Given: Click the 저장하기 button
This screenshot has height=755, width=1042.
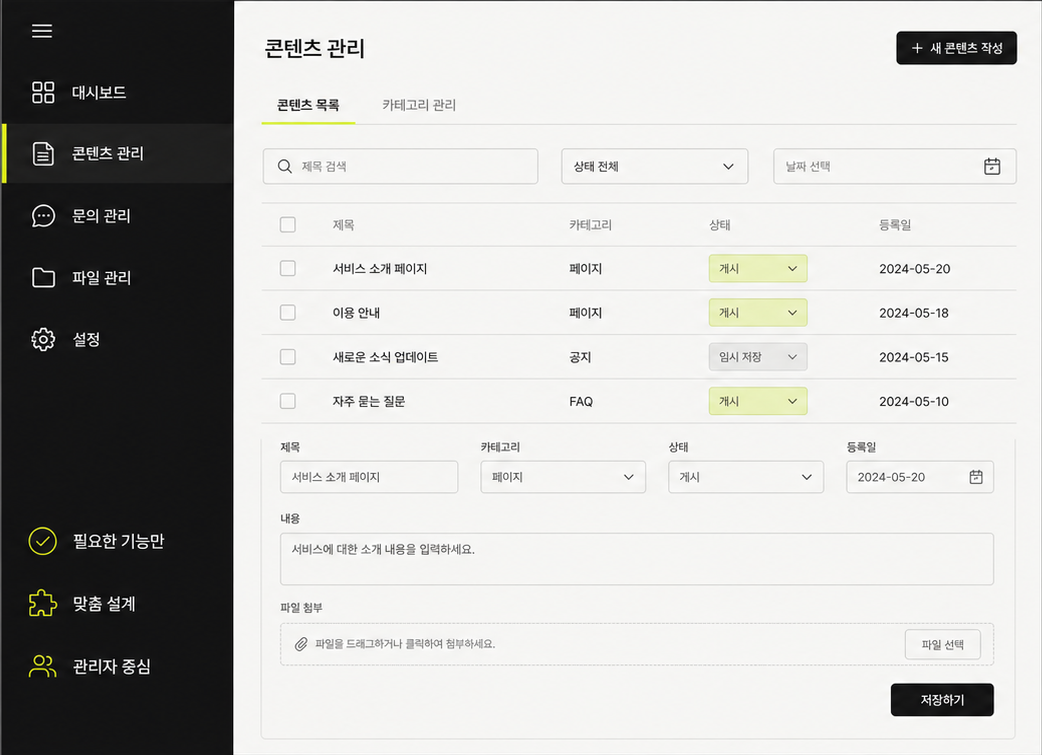Looking at the screenshot, I should (x=942, y=700).
